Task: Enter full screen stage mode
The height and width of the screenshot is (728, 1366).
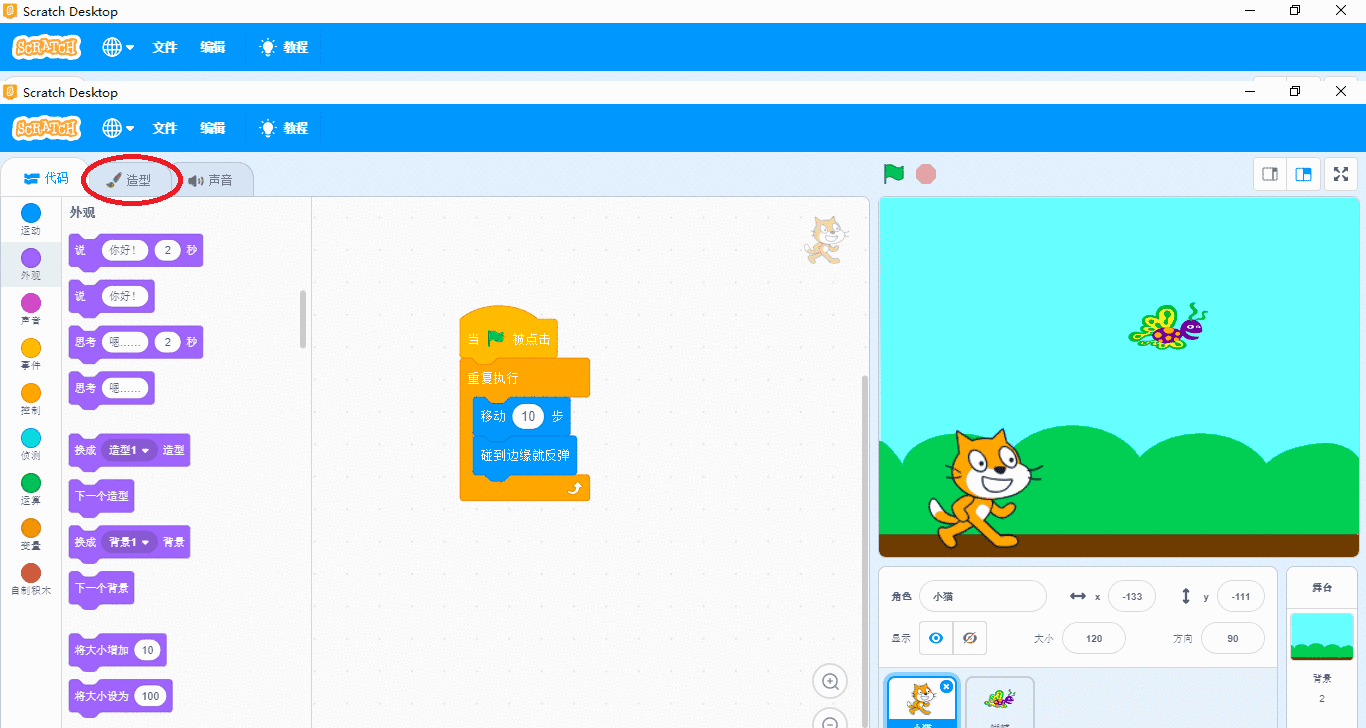Action: point(1341,174)
